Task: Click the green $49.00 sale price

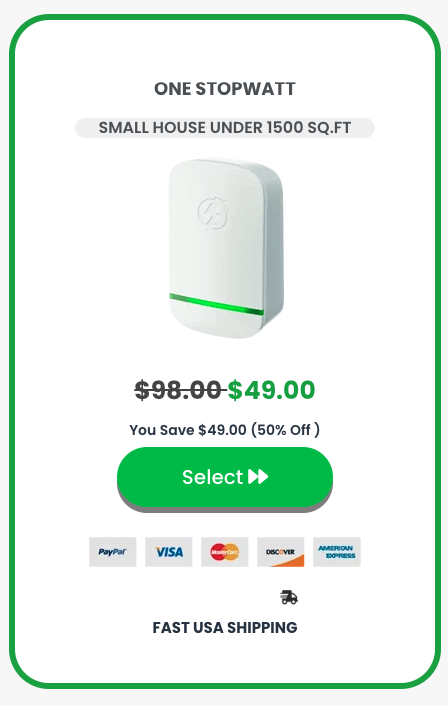Action: tap(271, 390)
